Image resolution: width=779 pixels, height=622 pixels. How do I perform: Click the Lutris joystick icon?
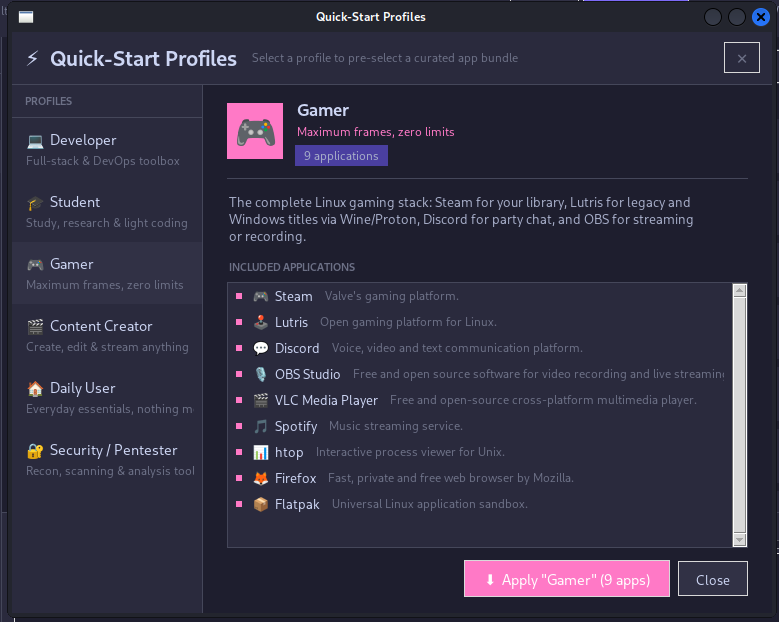click(261, 322)
